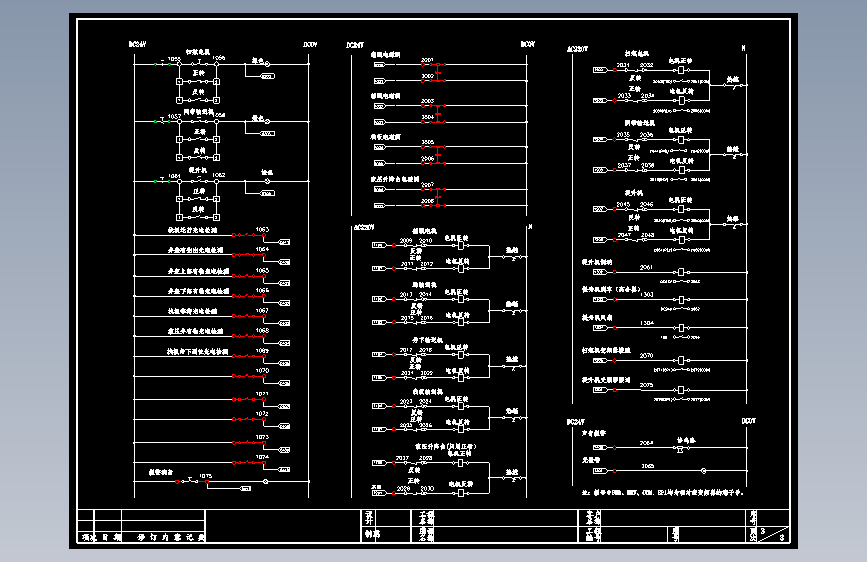Select wire number 2009 label
Screen dimensions: 867x562
click(406, 241)
